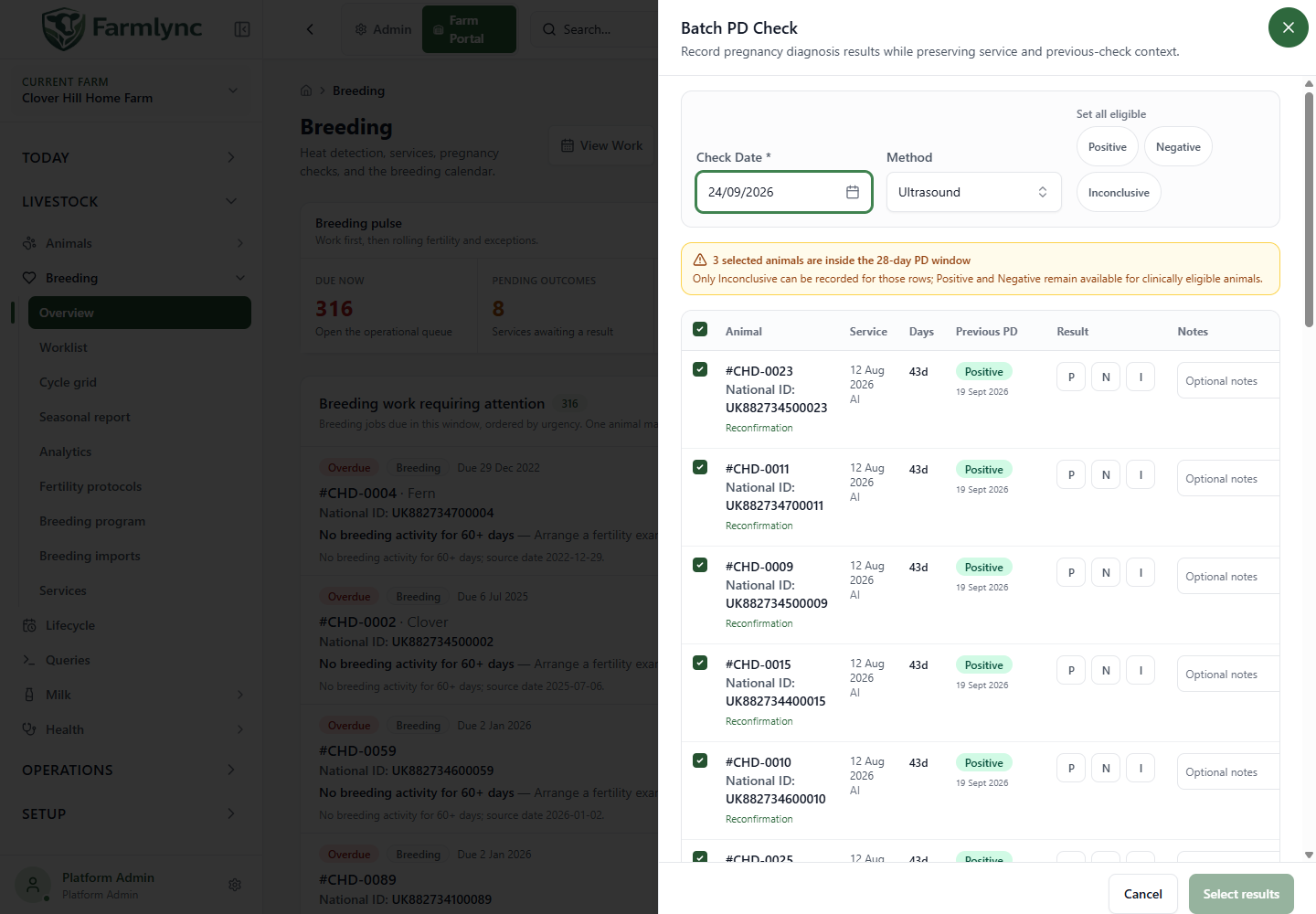Image resolution: width=1316 pixels, height=914 pixels.
Task: Click the Farmlync logo
Action: click(x=122, y=28)
